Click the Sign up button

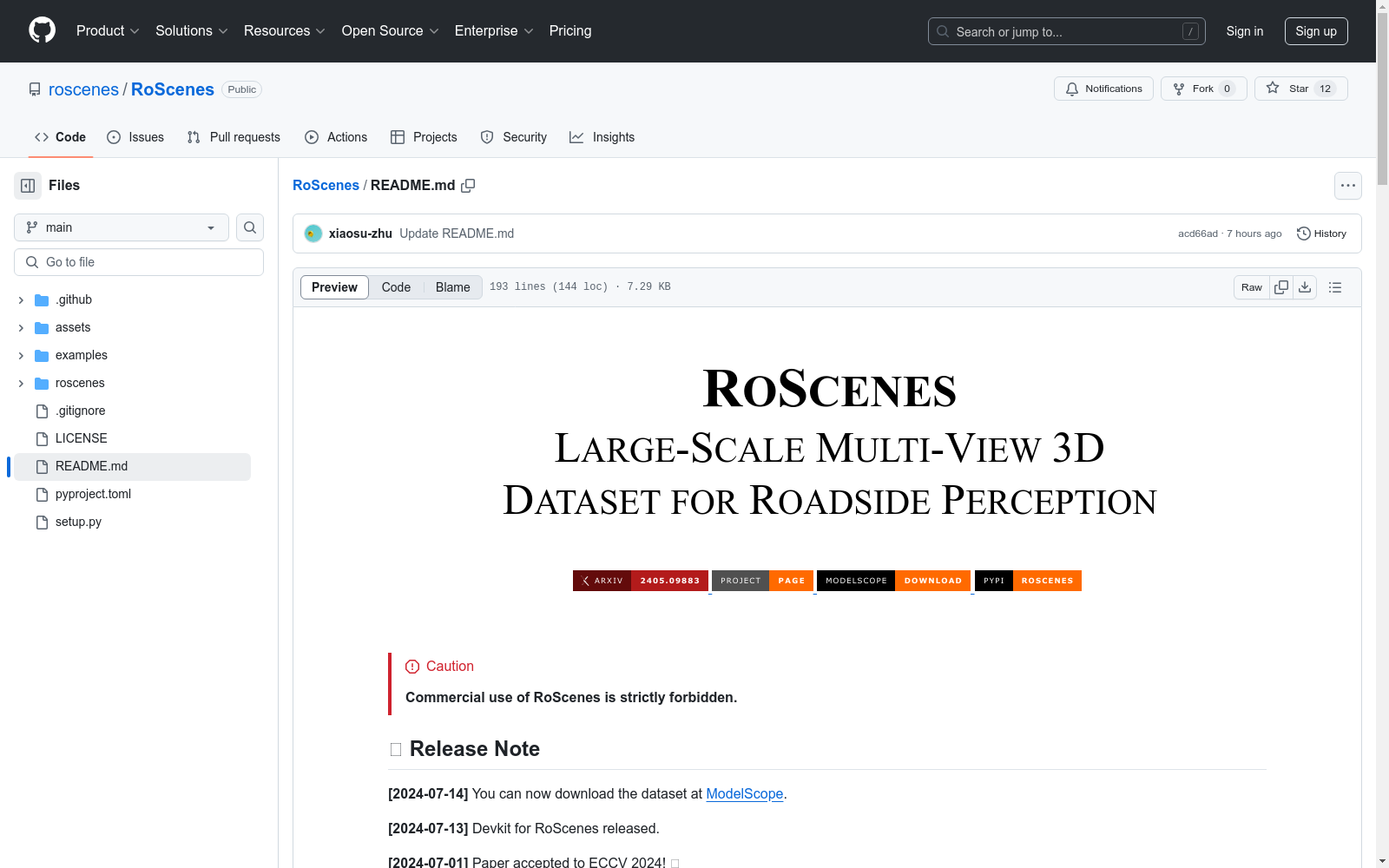pyautogui.click(x=1316, y=31)
